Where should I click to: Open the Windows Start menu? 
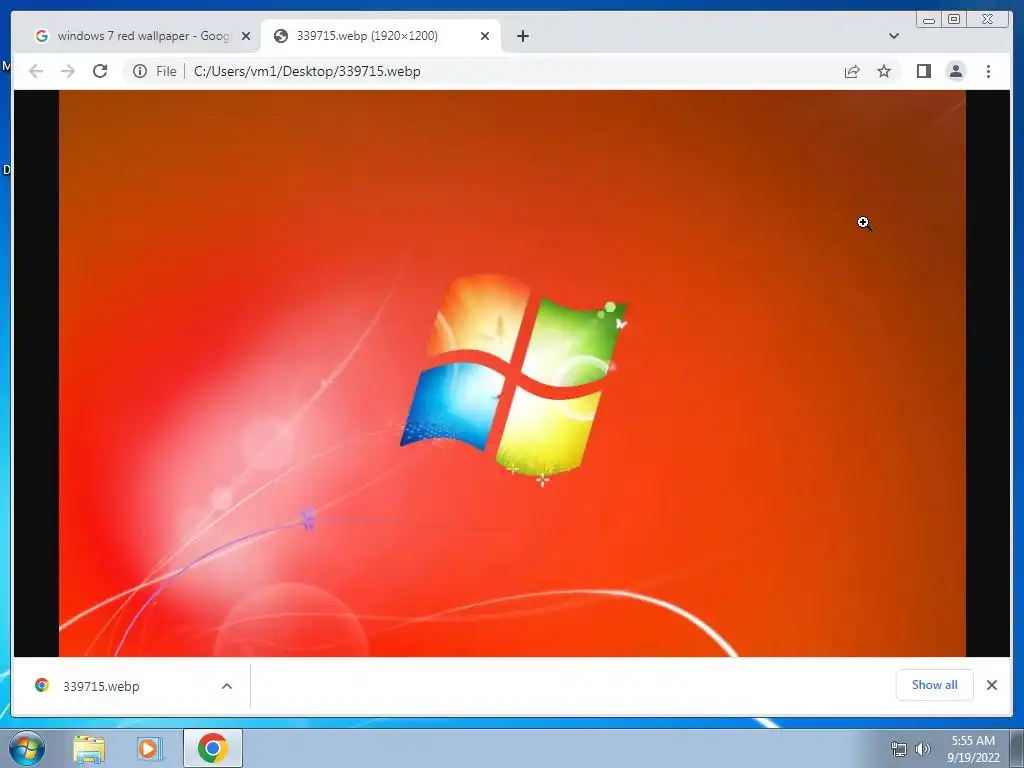[27, 748]
